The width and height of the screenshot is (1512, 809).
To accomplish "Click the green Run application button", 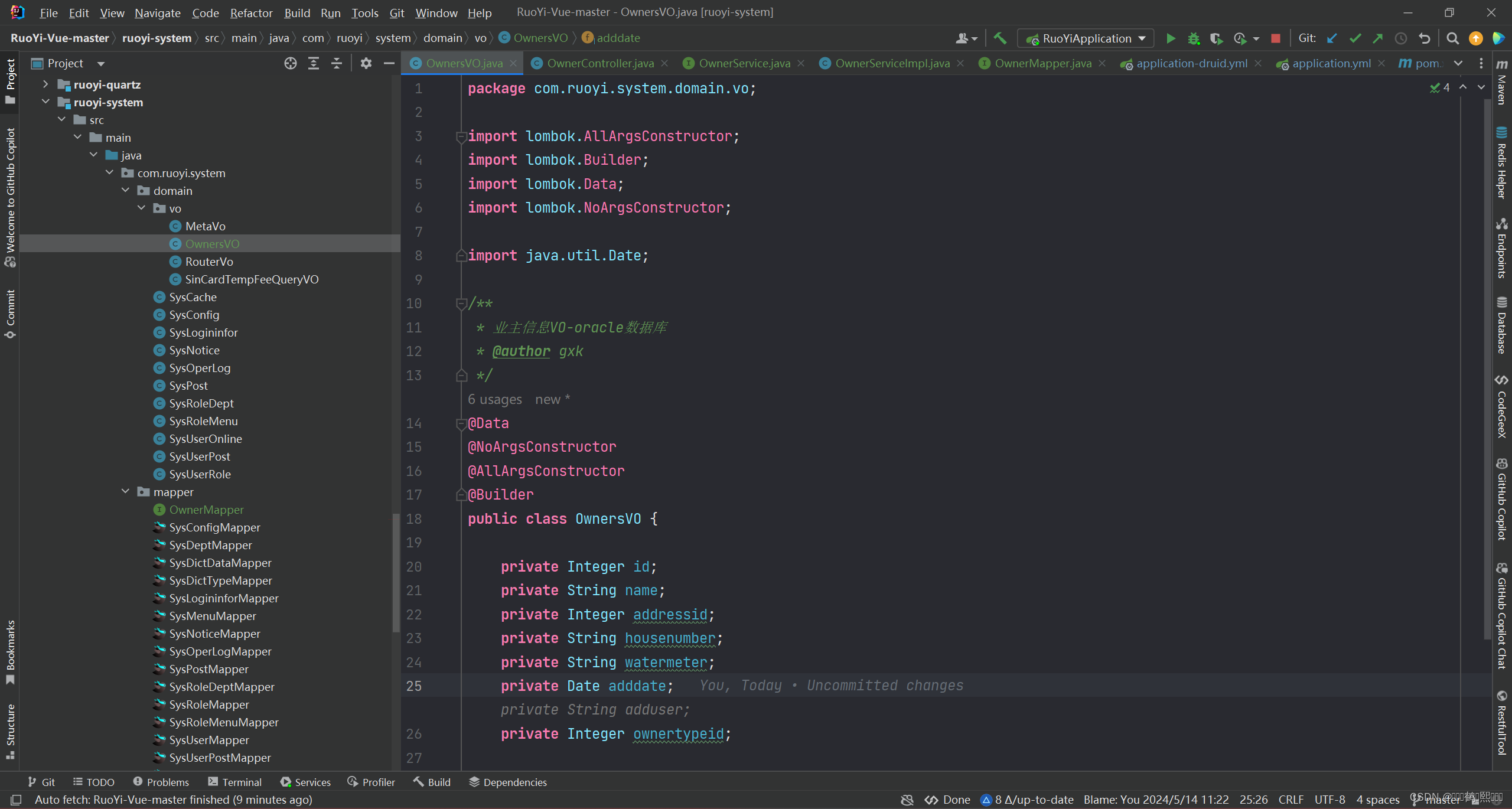I will (x=1170, y=38).
